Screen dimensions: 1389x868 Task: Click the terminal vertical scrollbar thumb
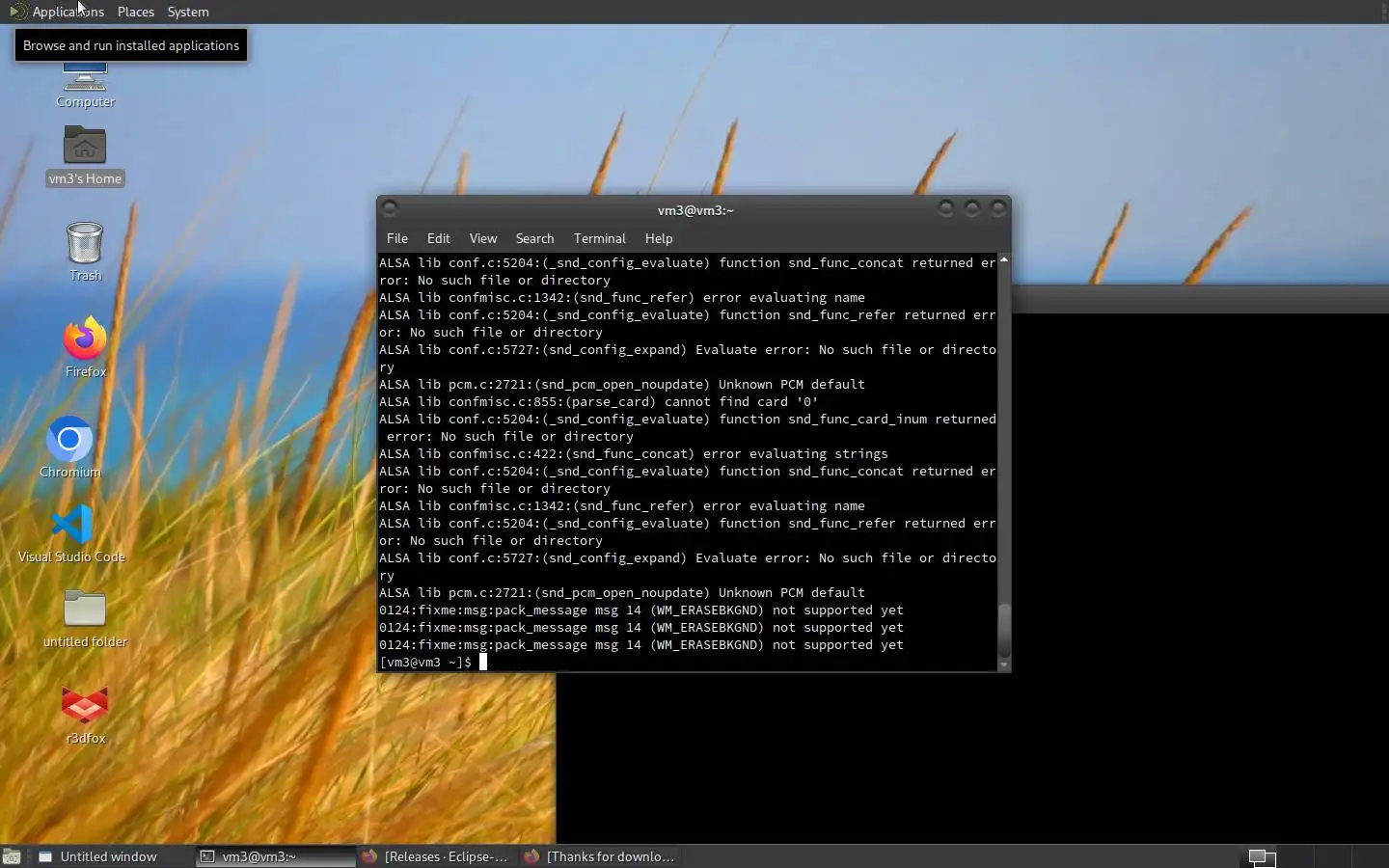pos(1004,630)
